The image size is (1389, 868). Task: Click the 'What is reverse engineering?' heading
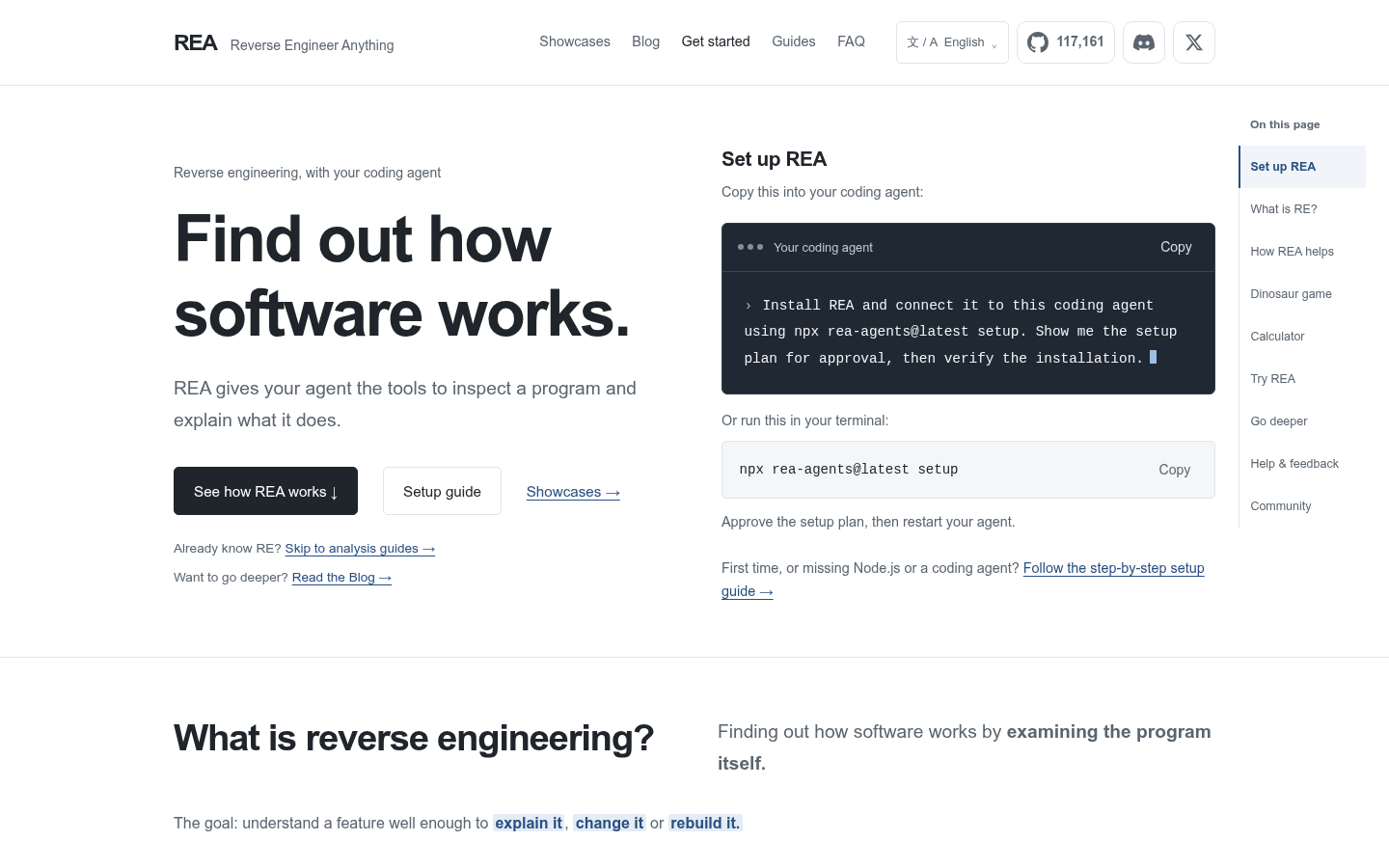[414, 738]
